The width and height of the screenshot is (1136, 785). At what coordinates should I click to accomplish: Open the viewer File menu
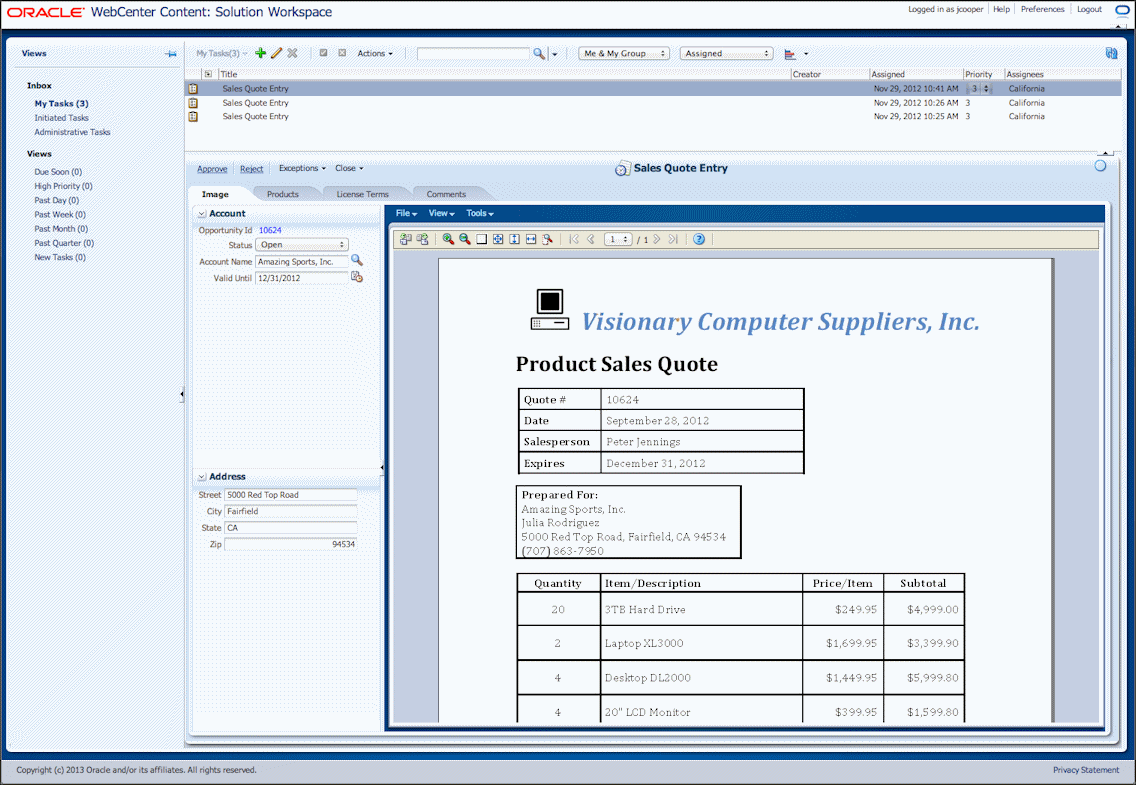coord(406,214)
